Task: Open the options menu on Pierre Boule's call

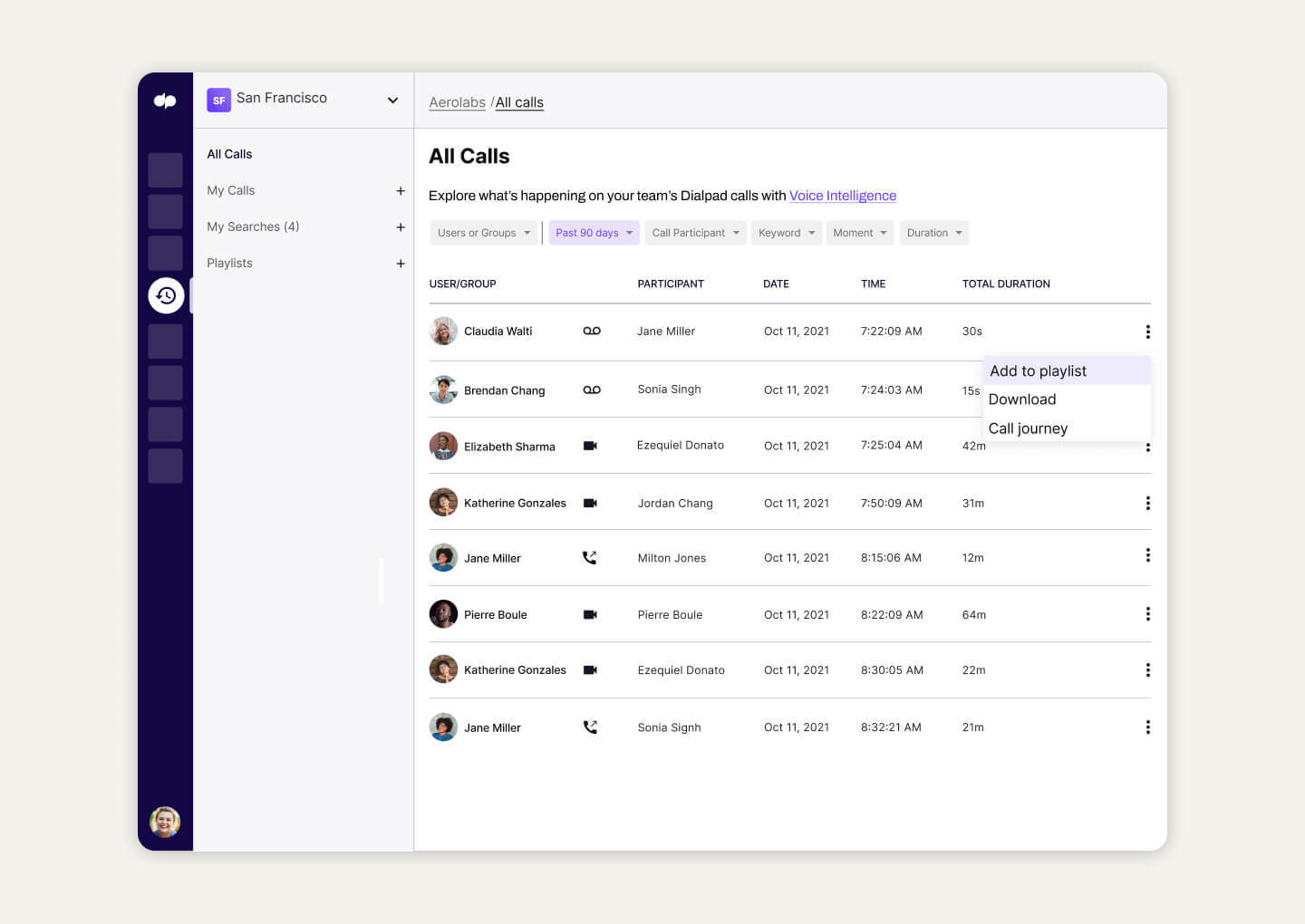Action: (1147, 614)
